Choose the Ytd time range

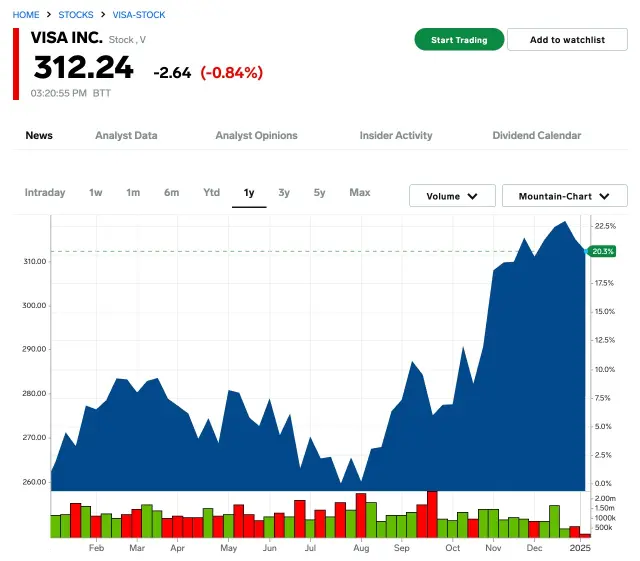click(211, 192)
